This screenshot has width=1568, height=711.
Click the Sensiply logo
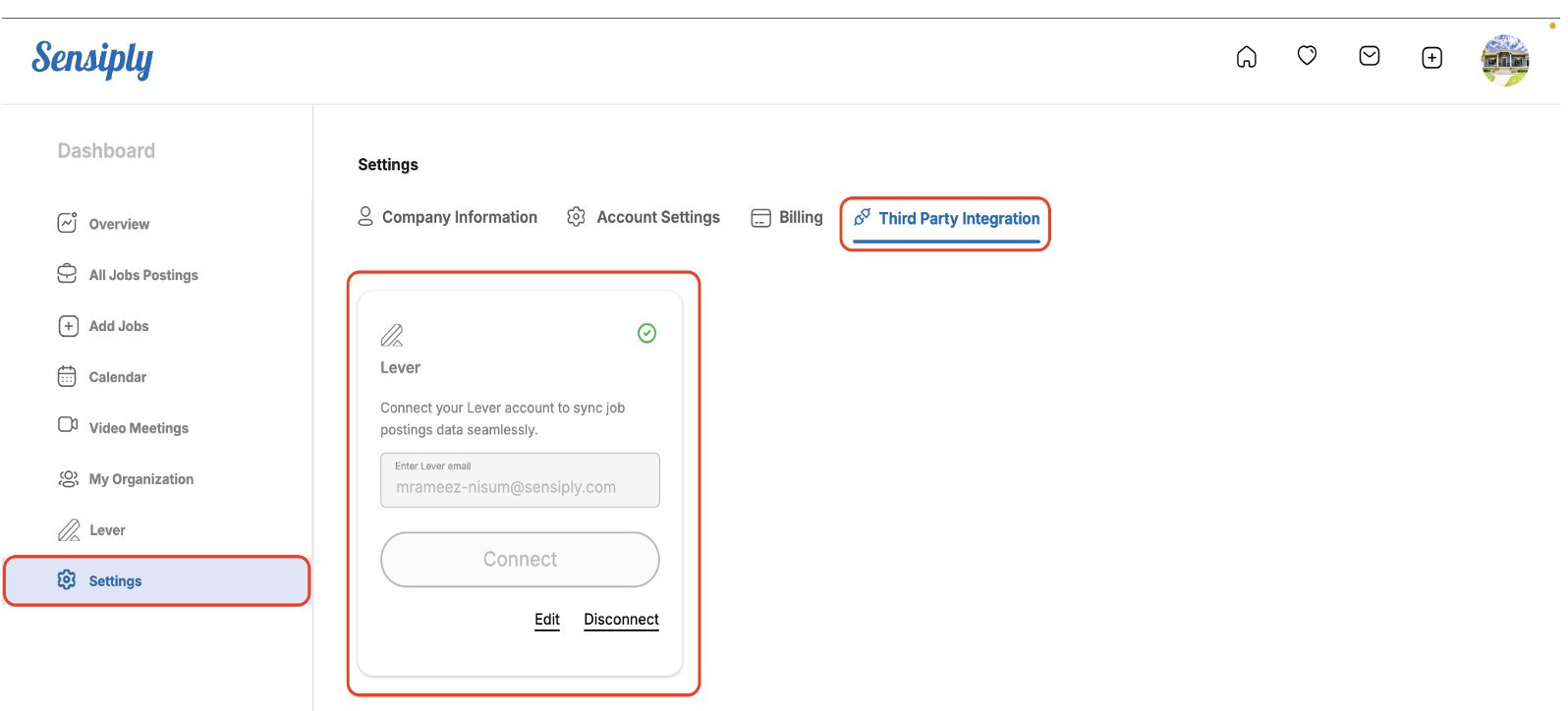92,59
